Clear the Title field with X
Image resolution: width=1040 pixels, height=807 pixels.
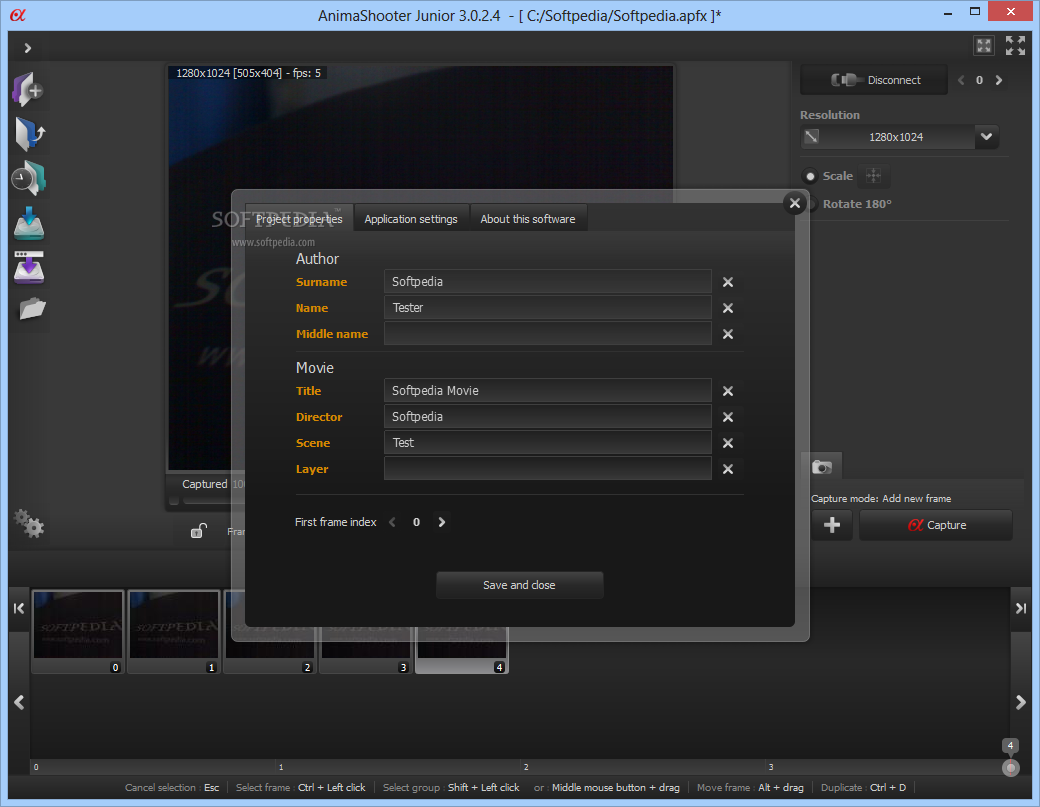pyautogui.click(x=728, y=391)
